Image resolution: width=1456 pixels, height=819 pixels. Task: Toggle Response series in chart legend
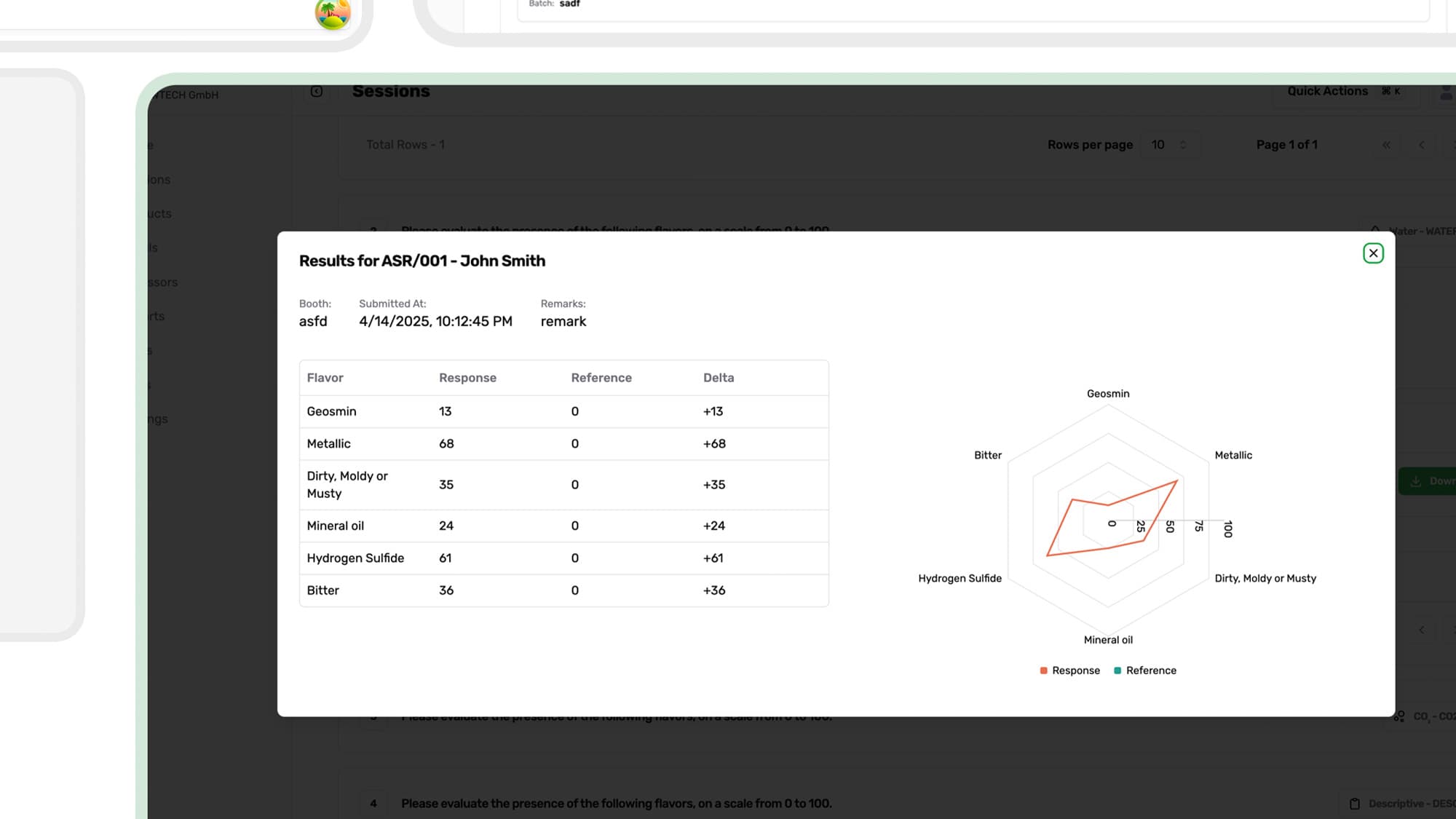(1075, 670)
